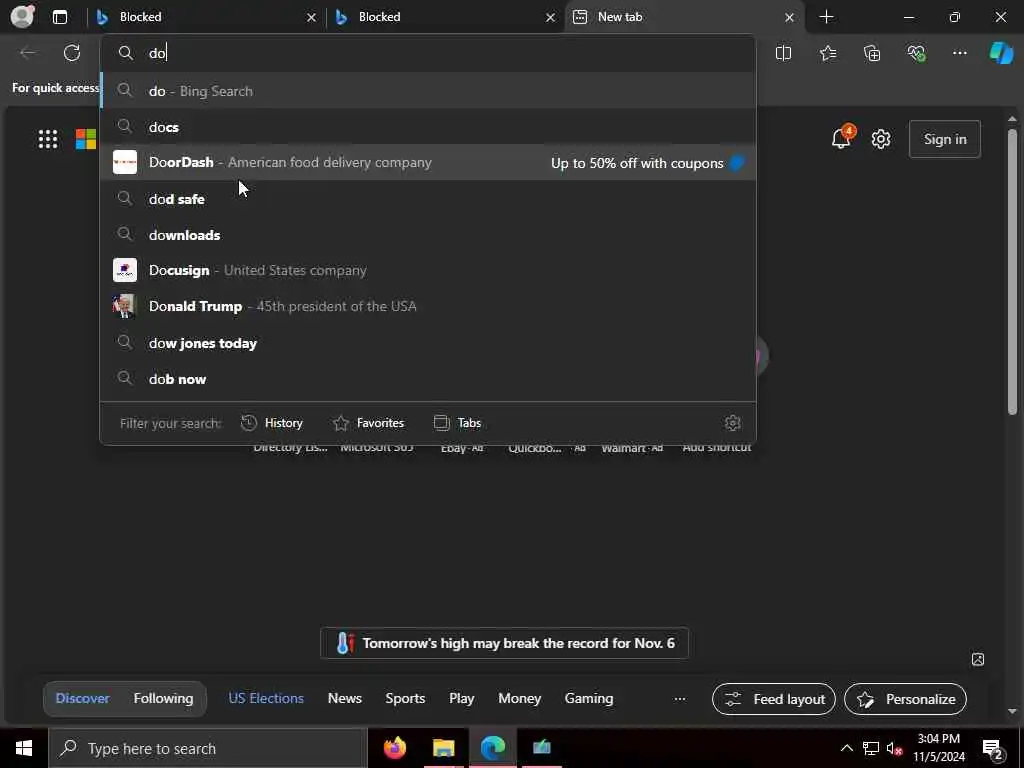The height and width of the screenshot is (768, 1024).
Task: Switch to the second Blocked tab
Action: 446,17
